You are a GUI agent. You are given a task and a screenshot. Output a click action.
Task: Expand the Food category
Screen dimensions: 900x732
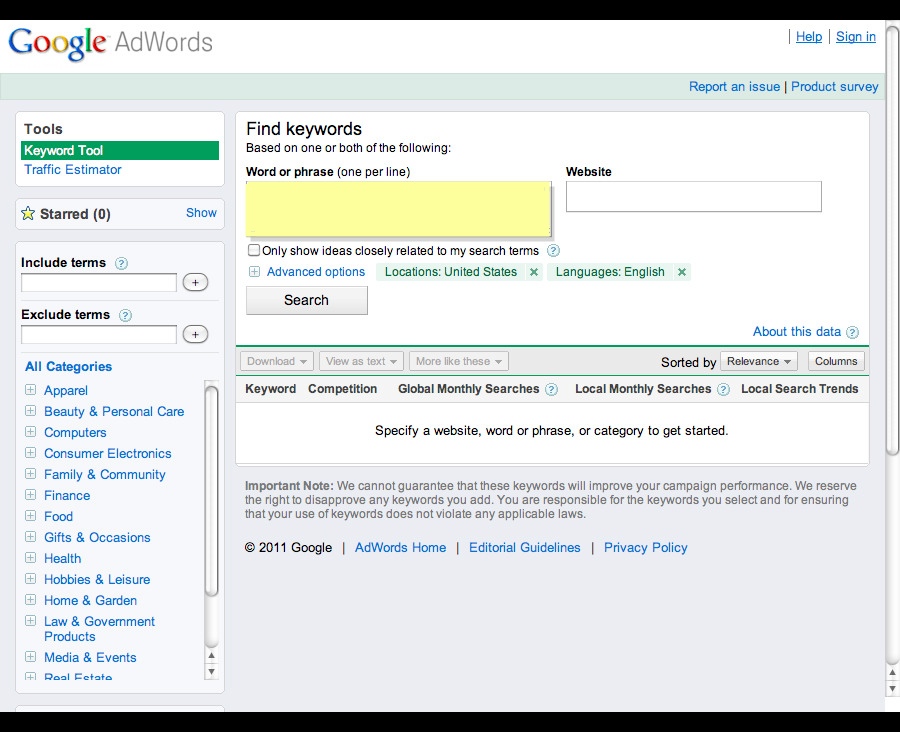[x=30, y=516]
